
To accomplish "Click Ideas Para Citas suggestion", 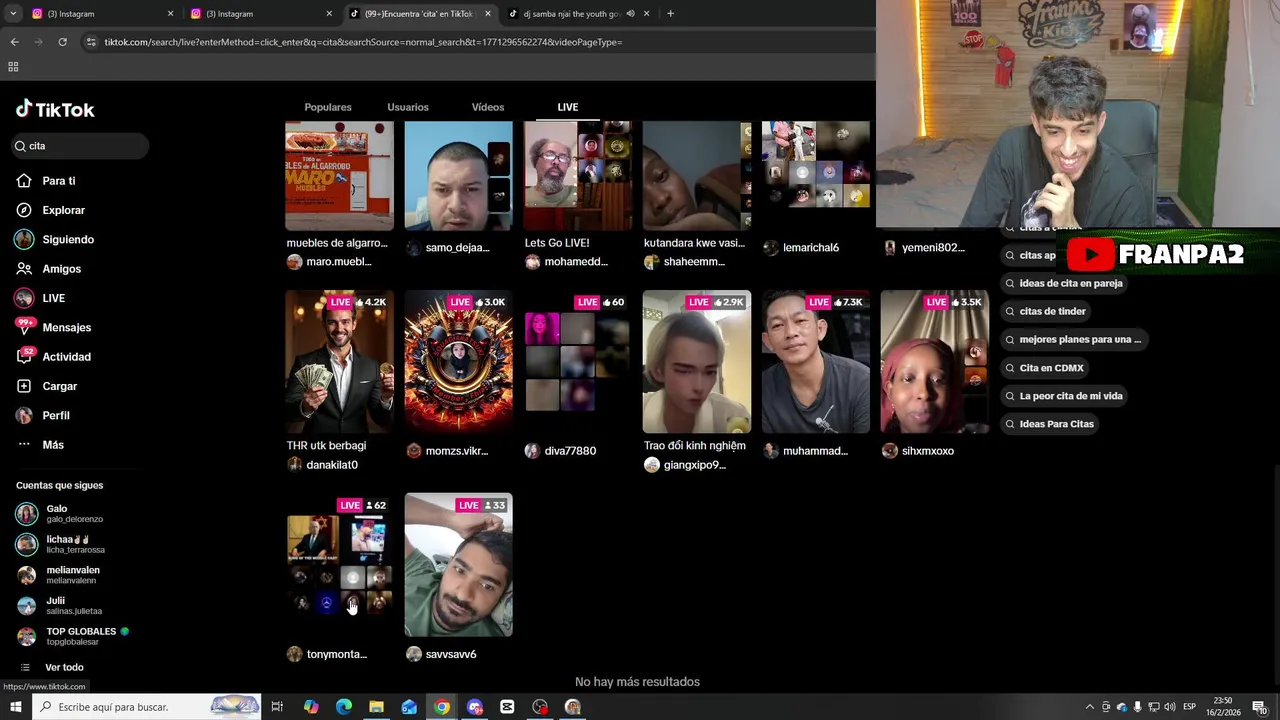I will (x=1050, y=424).
